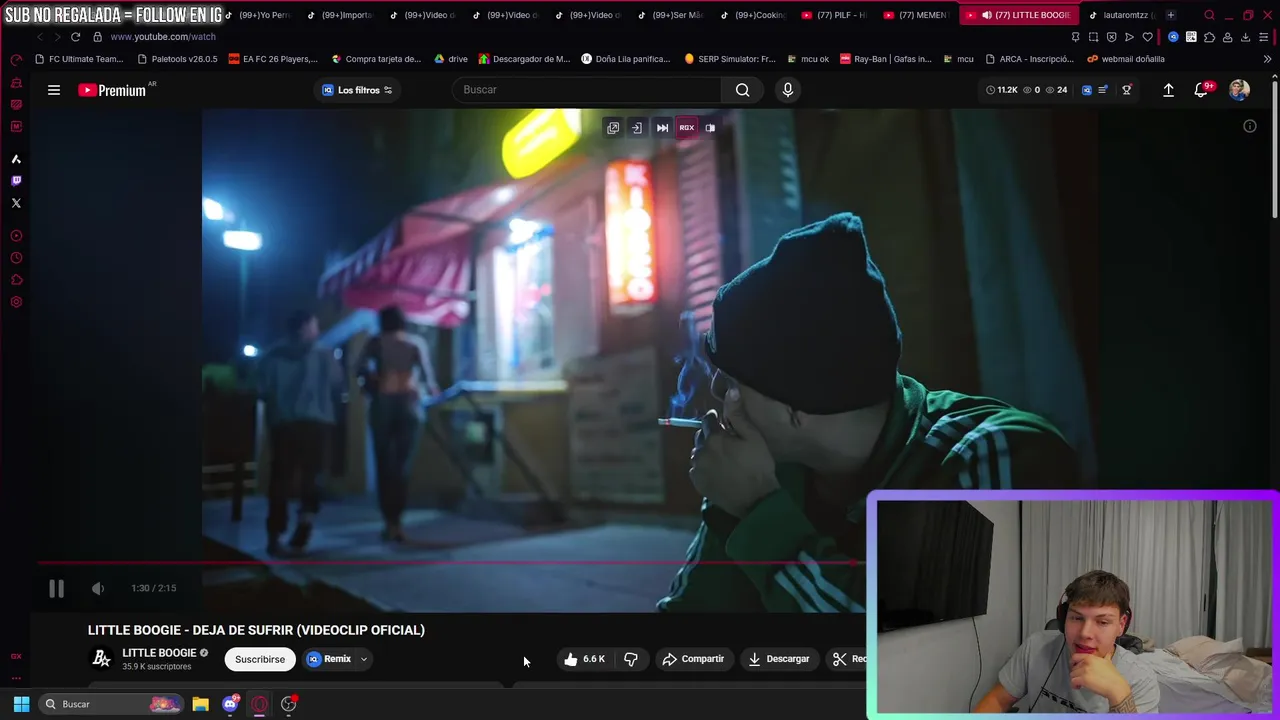
Task: Click the 11.2K clock stat
Action: click(1001, 90)
